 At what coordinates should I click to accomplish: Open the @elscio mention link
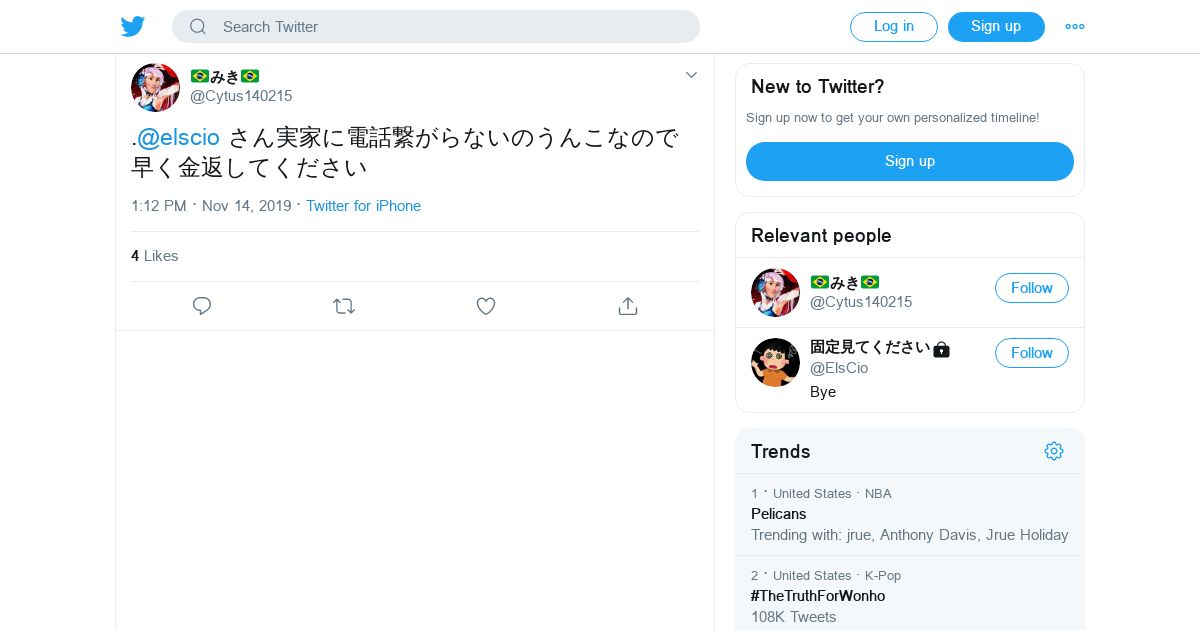point(178,138)
